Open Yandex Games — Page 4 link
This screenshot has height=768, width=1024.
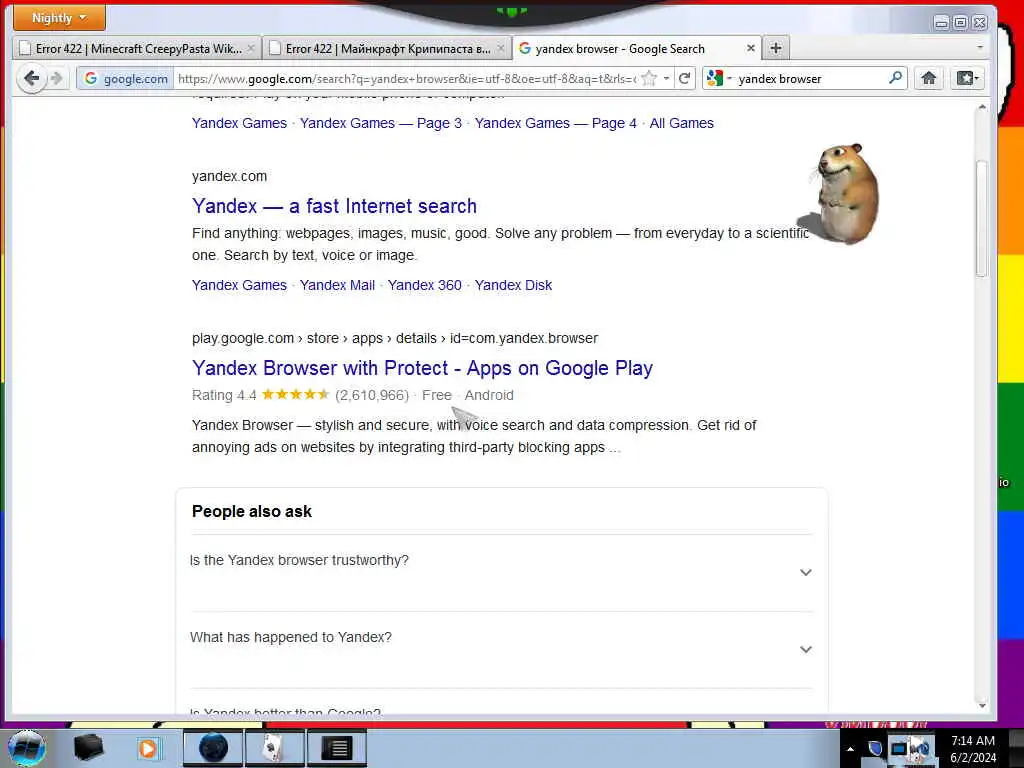tap(556, 123)
